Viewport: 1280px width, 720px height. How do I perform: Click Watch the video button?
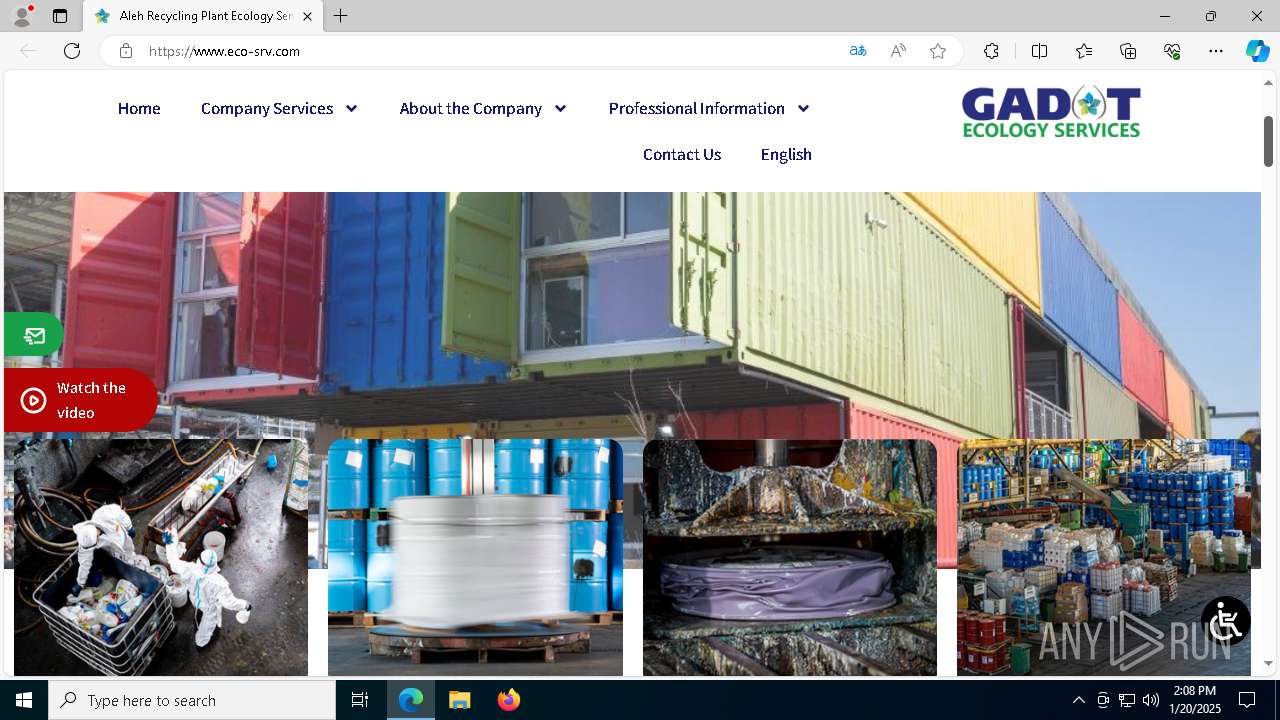80,400
